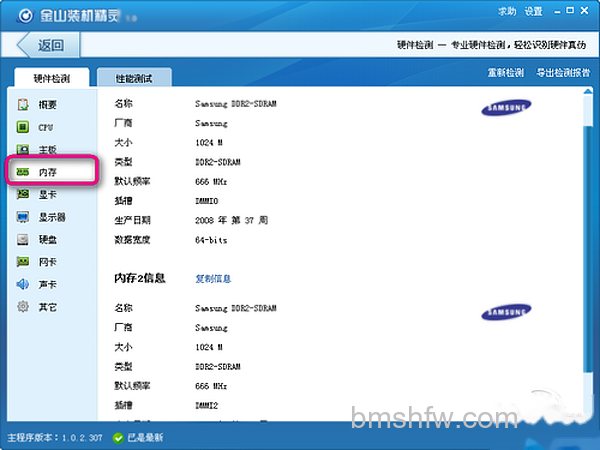Open the 主板 motherboard icon
Viewport: 600px width, 450px height.
pyautogui.click(x=23, y=149)
